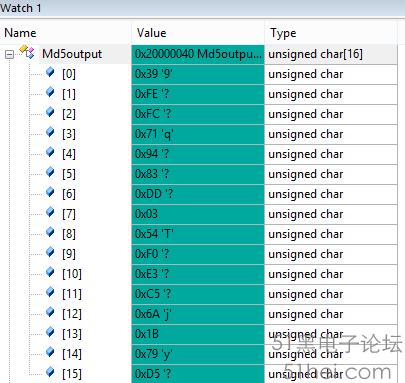
Task: Click the blue cube icon for element [10]
Action: point(50,272)
